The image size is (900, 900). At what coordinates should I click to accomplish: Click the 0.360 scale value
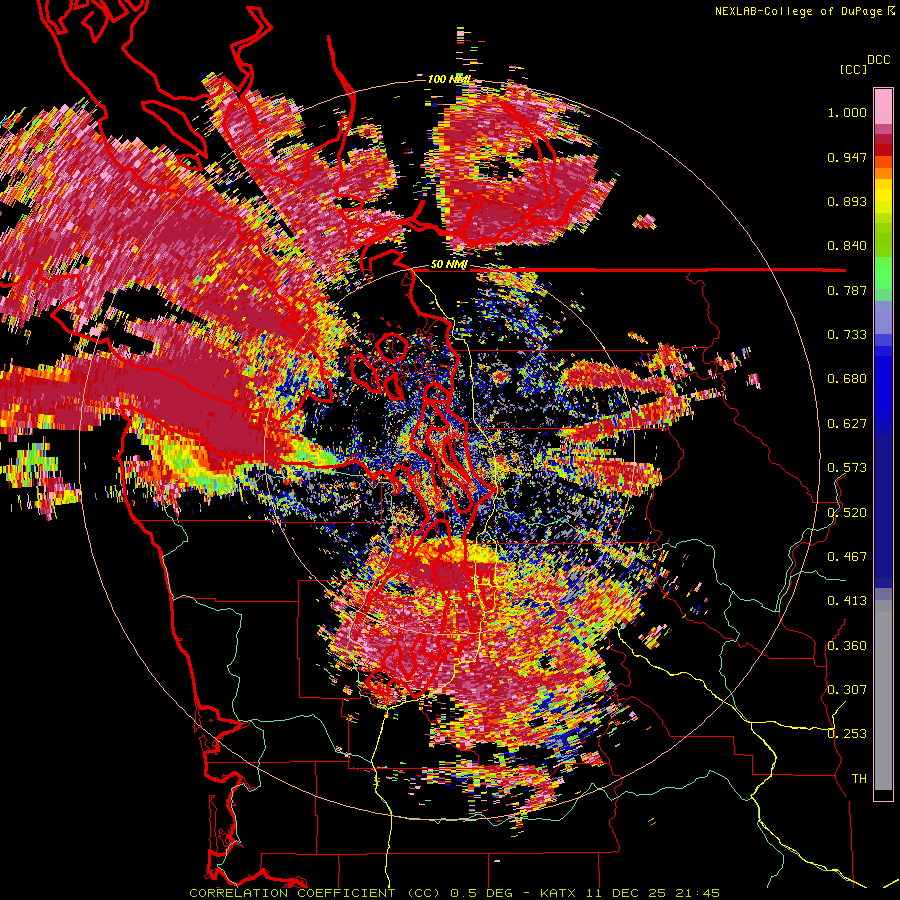click(x=847, y=646)
